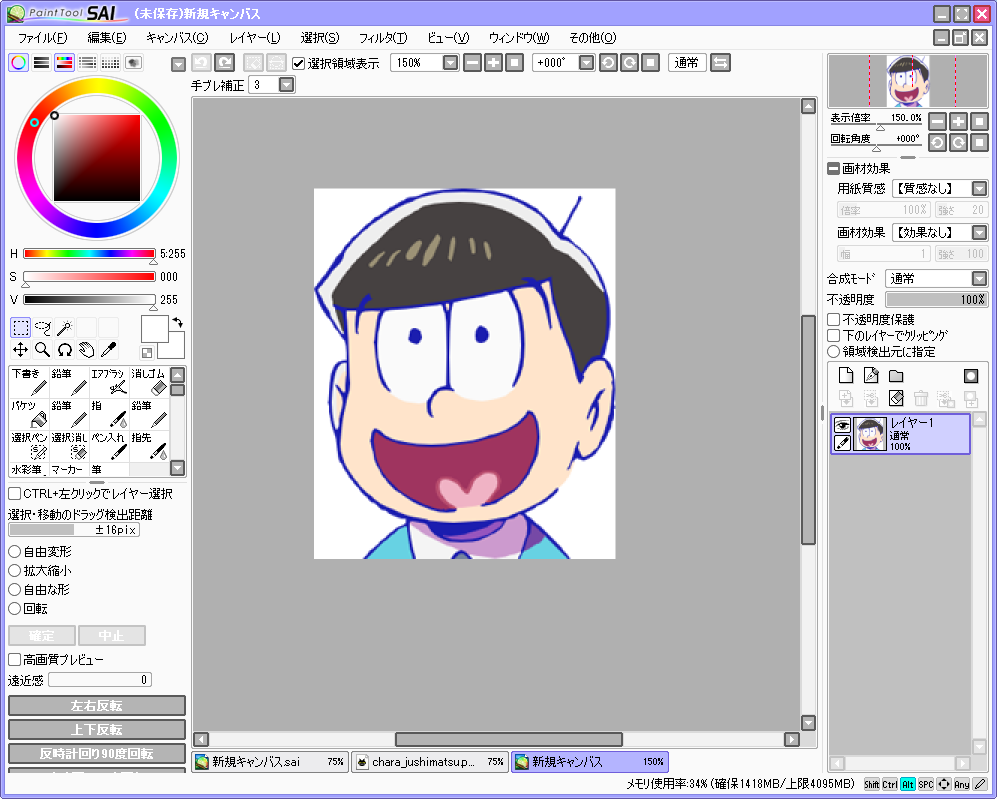Screen dimensions: 997x799
Task: Select 領域検出元に指定 radio option
Action: click(834, 352)
